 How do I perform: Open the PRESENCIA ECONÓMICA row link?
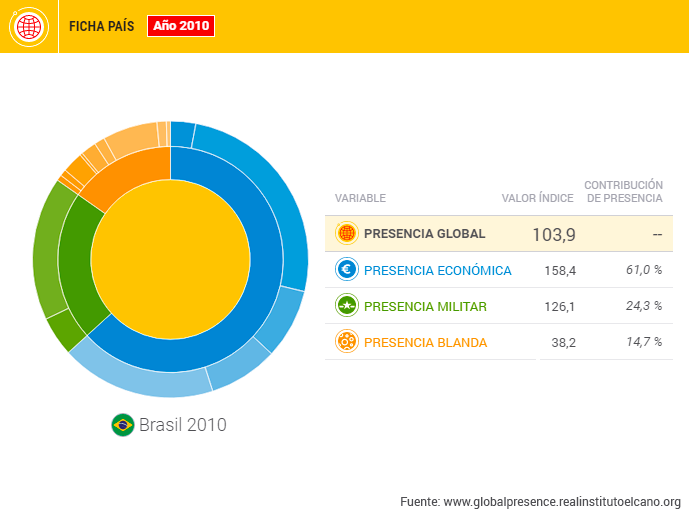click(x=437, y=270)
